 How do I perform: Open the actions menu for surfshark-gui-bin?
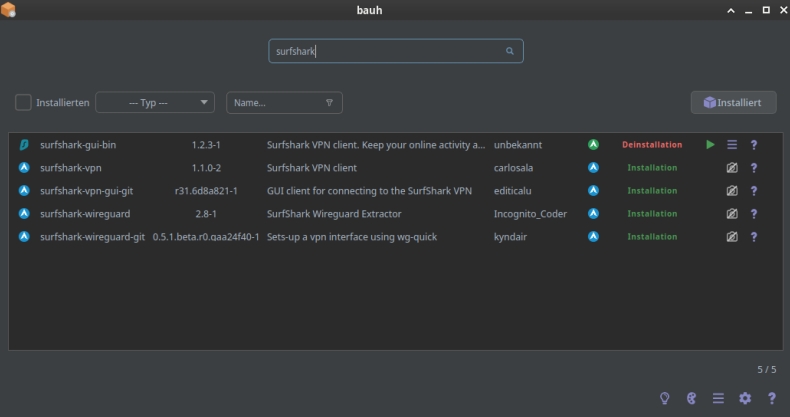pos(732,145)
